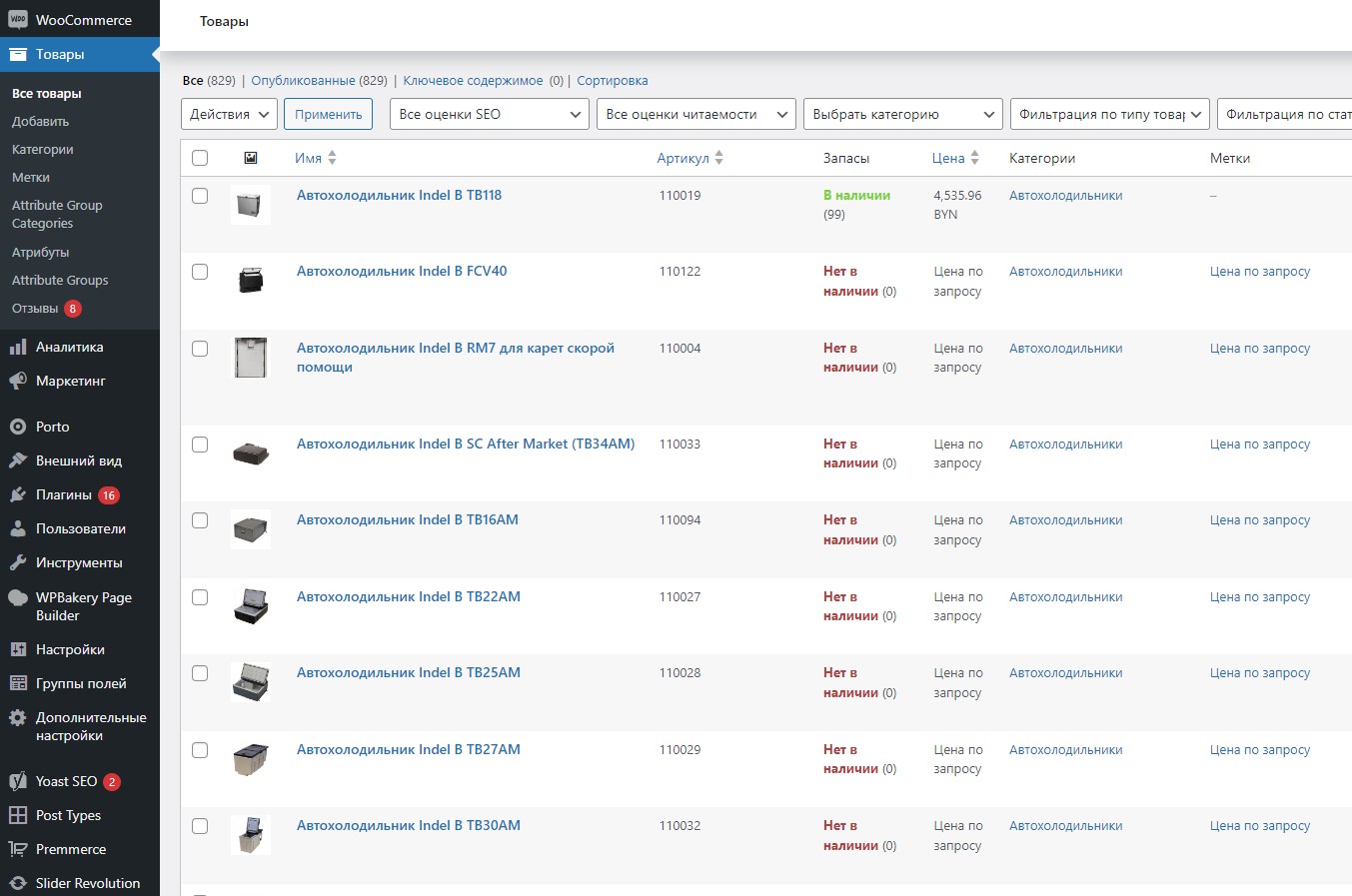Click the price 4,535.96 BYN
The image size is (1352, 896).
point(957,205)
